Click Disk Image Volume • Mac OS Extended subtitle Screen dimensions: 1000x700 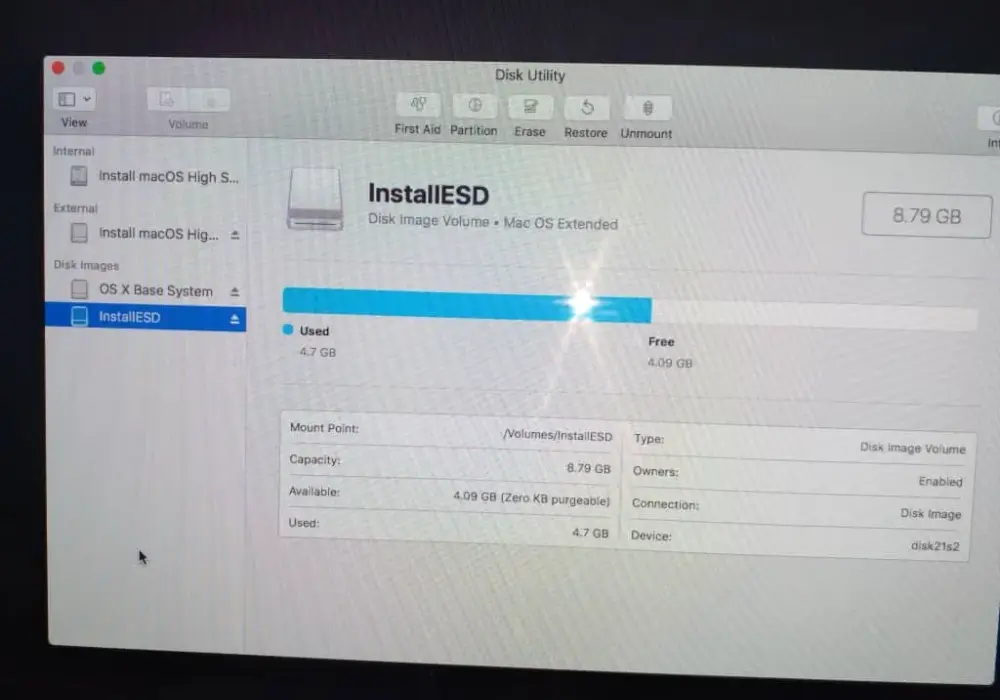493,222
